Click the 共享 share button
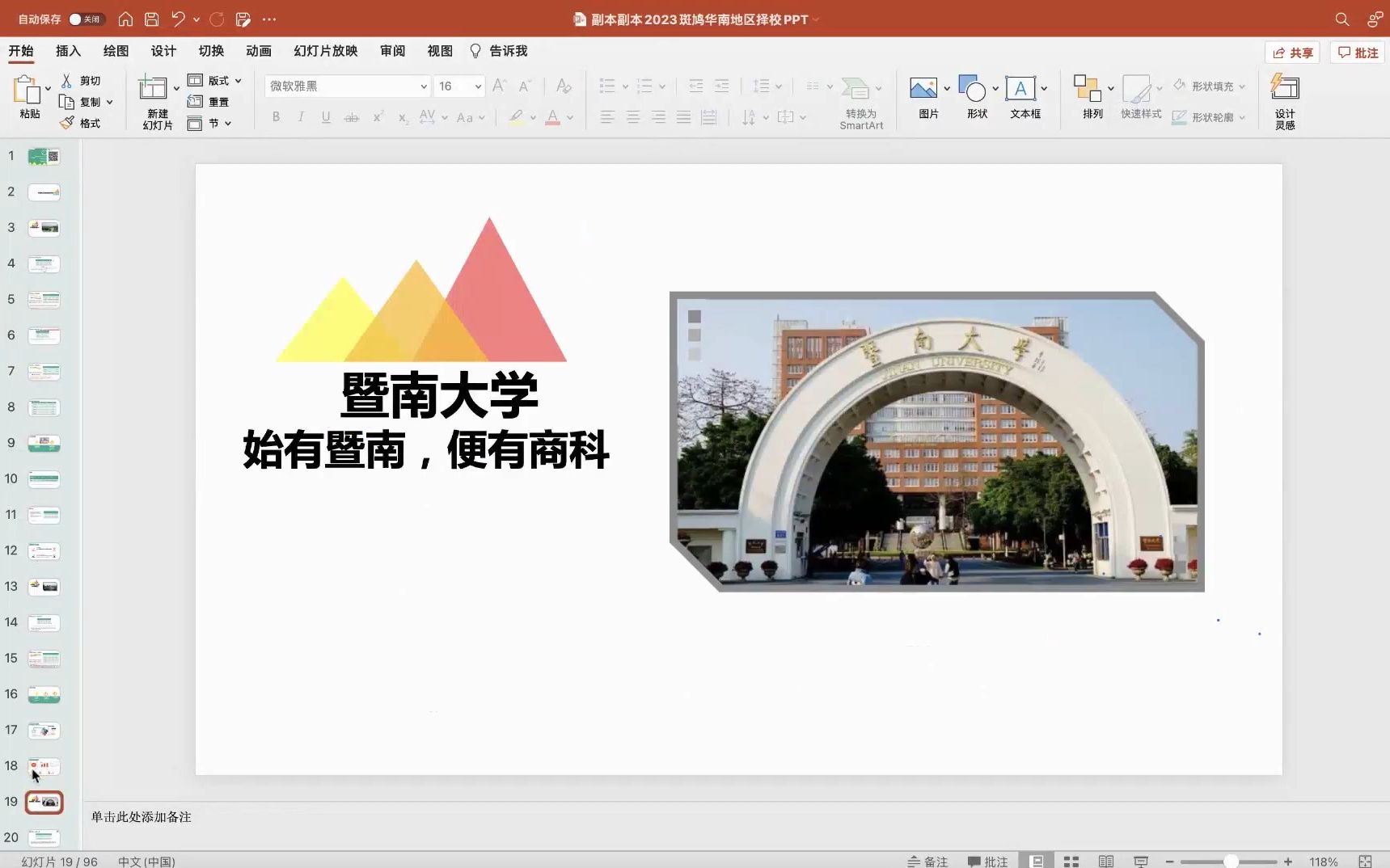 tap(1292, 53)
